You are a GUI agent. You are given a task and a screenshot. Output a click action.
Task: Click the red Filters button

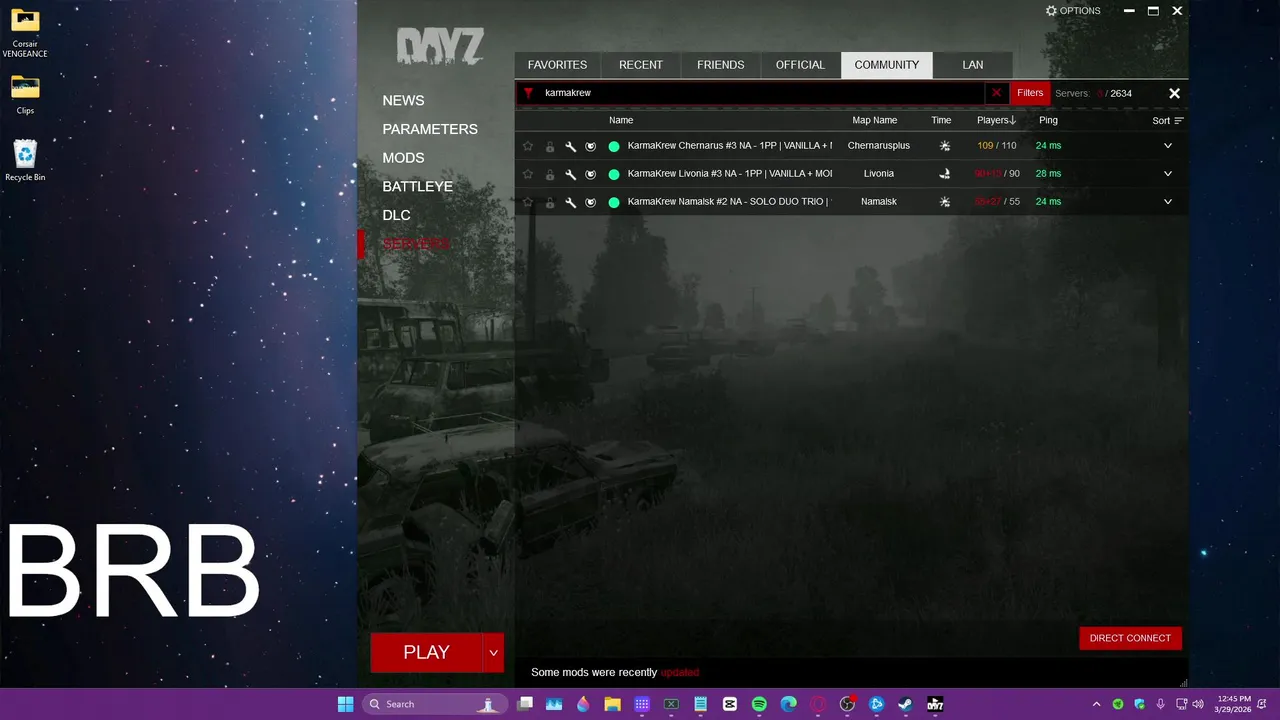point(1030,93)
